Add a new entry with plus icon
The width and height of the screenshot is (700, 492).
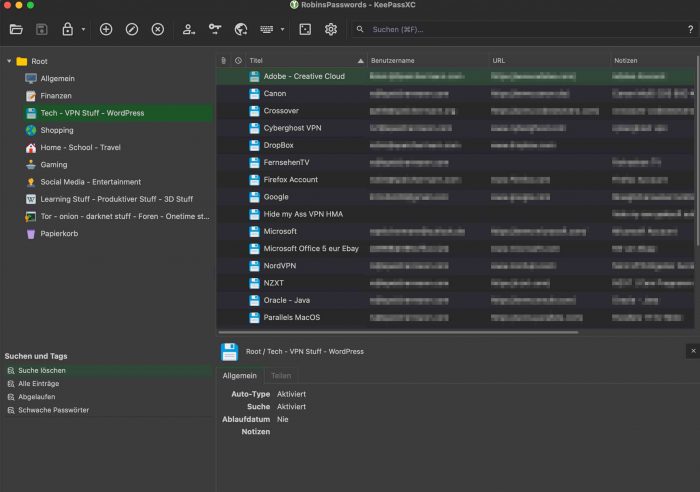(x=106, y=30)
